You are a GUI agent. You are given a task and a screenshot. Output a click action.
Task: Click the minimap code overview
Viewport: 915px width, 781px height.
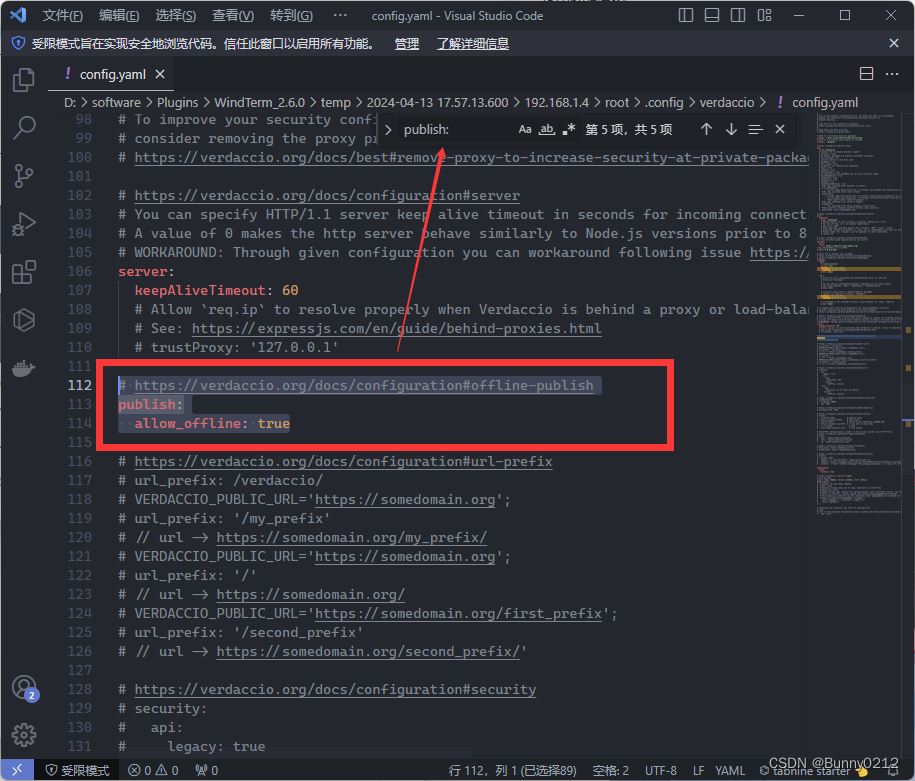click(x=857, y=315)
